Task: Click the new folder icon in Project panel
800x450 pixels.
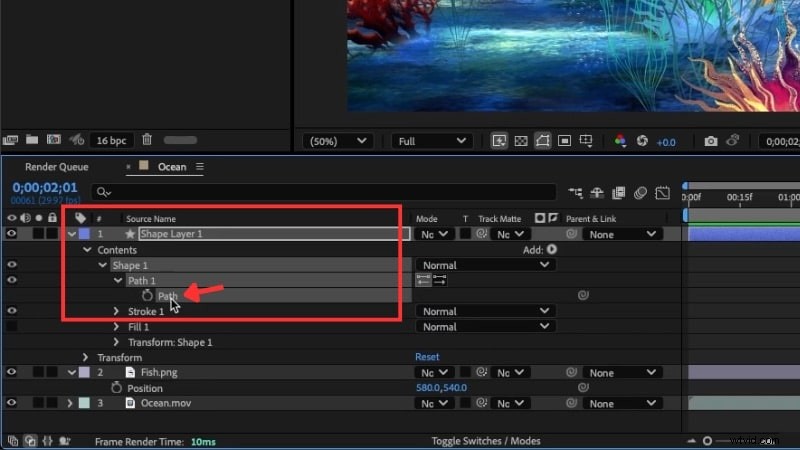Action: click(32, 139)
